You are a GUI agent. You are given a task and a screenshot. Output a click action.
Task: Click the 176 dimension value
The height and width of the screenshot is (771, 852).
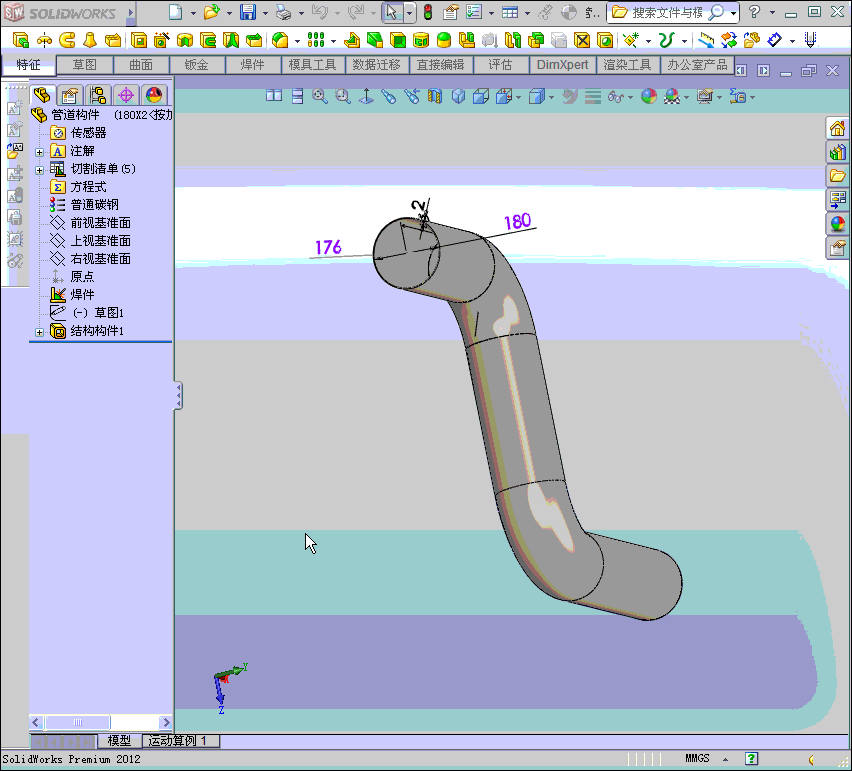pyautogui.click(x=329, y=247)
